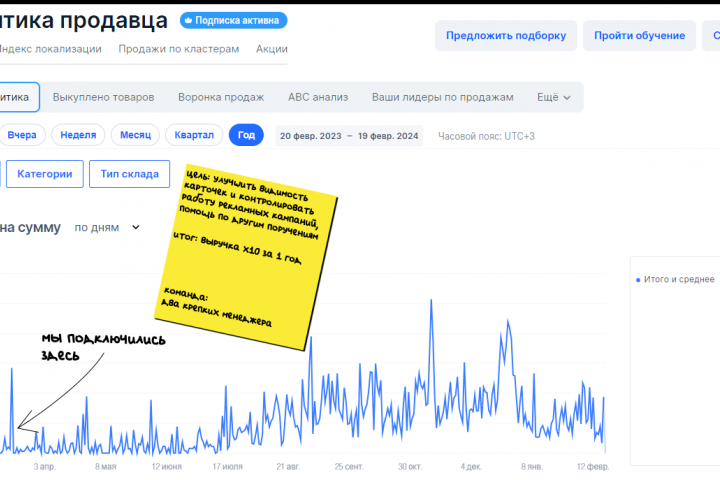
Task: Click the blue dot next to 'Итого и среднее'
Action: click(x=638, y=280)
